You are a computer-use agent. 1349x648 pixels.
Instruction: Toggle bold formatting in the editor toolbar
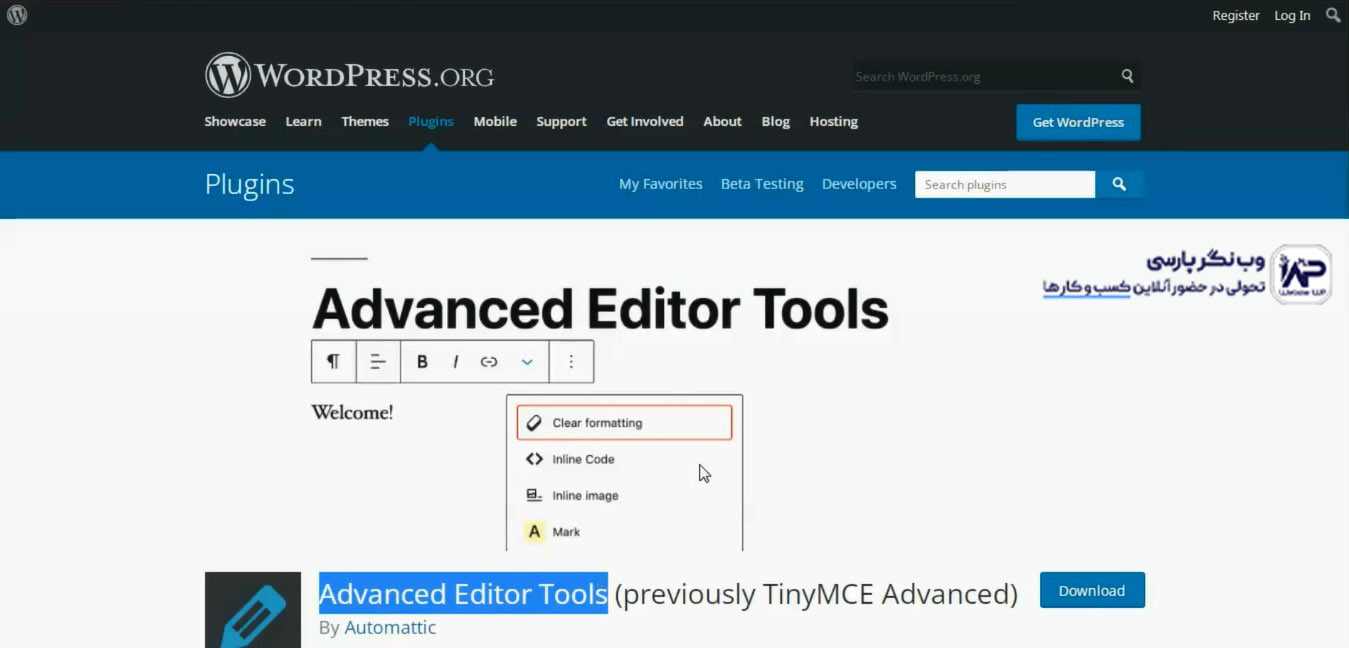[x=422, y=361]
